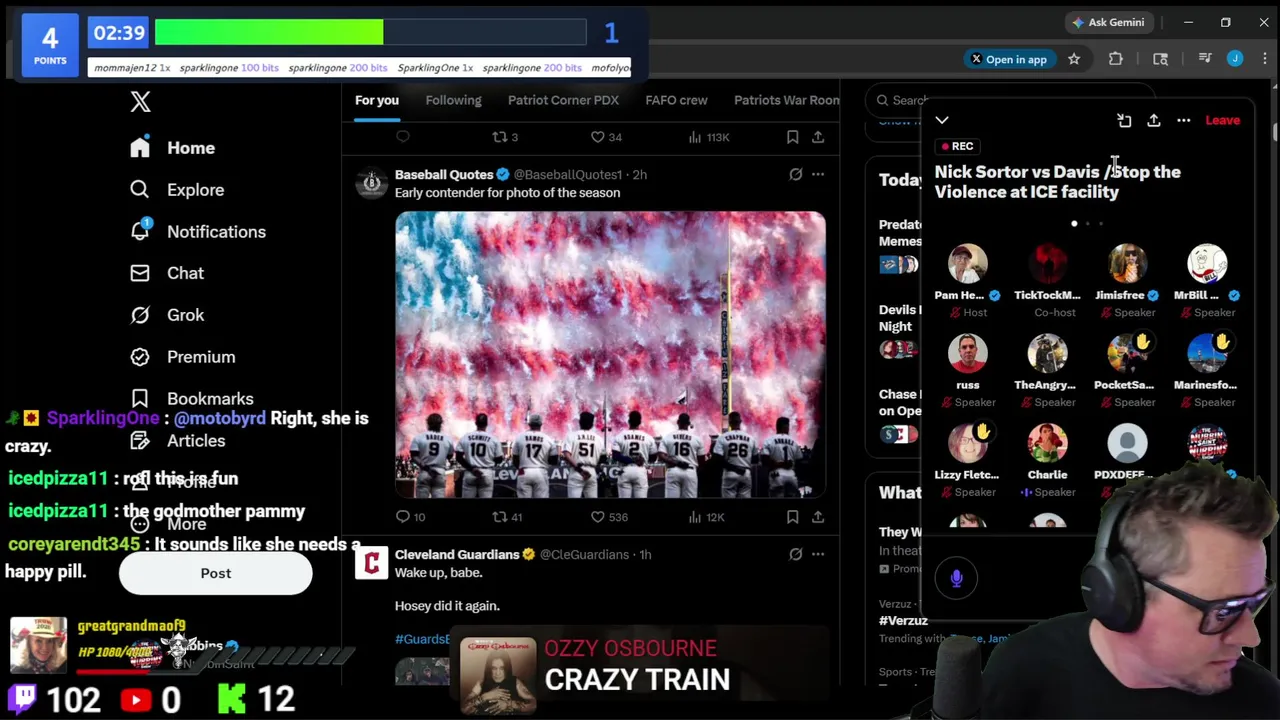Select speaker Charlie avatar
This screenshot has width=1280, height=720.
coord(1047,444)
